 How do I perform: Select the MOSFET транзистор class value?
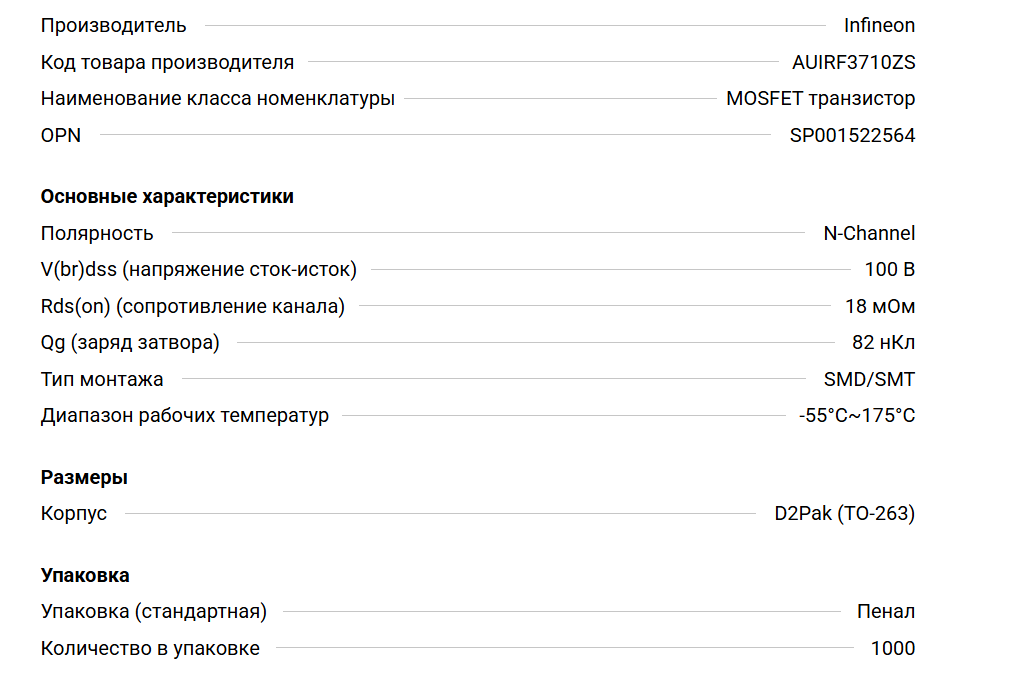[820, 99]
